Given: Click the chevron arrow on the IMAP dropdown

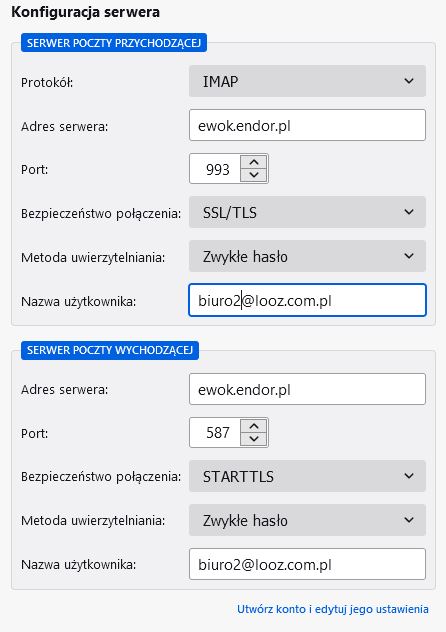Looking at the screenshot, I should point(409,81).
